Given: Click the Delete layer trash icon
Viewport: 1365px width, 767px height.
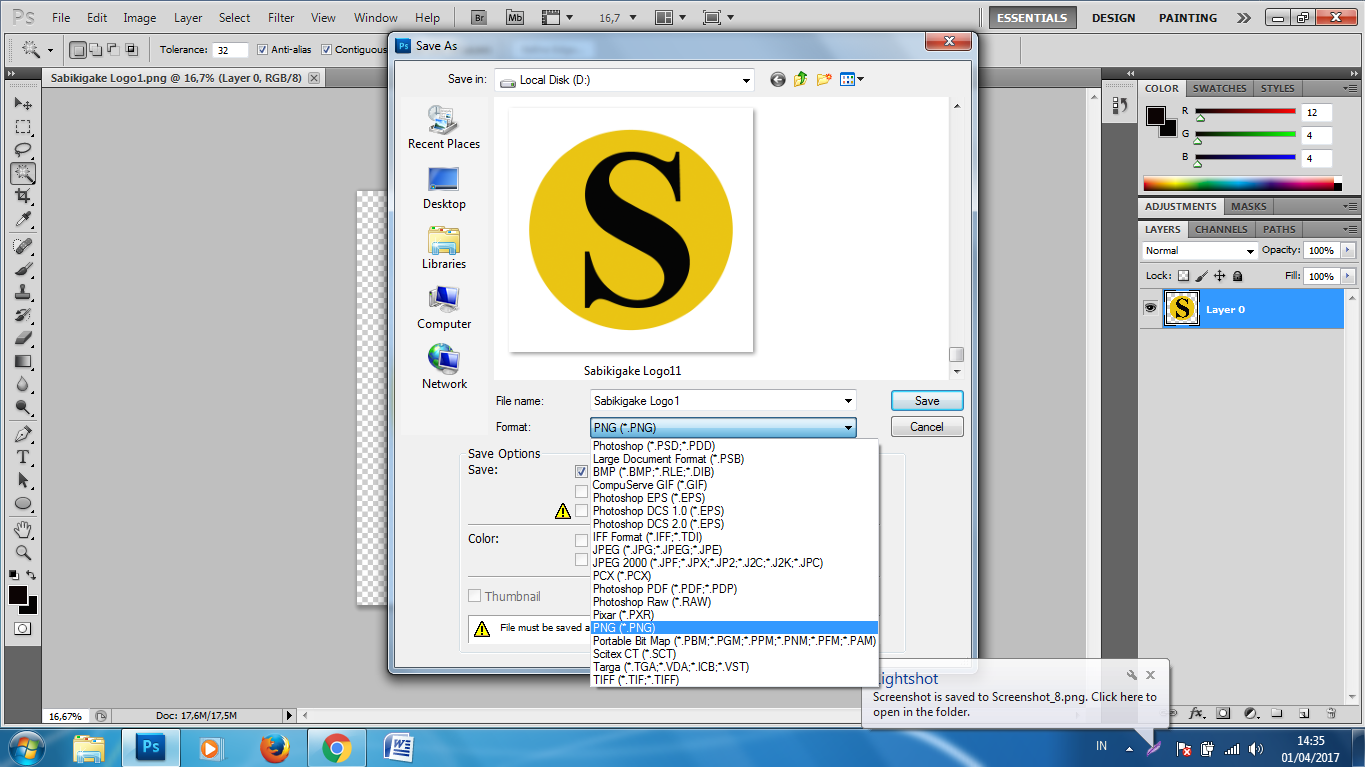Looking at the screenshot, I should click(x=1331, y=714).
